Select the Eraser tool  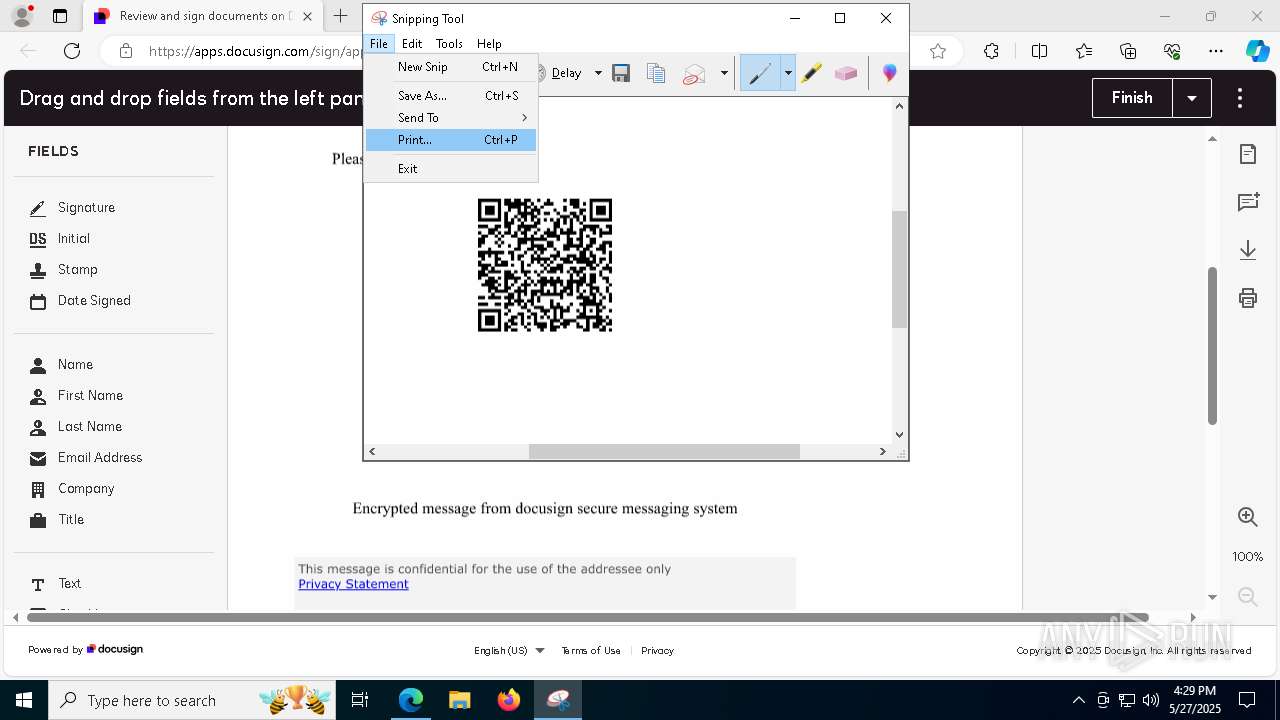(846, 73)
